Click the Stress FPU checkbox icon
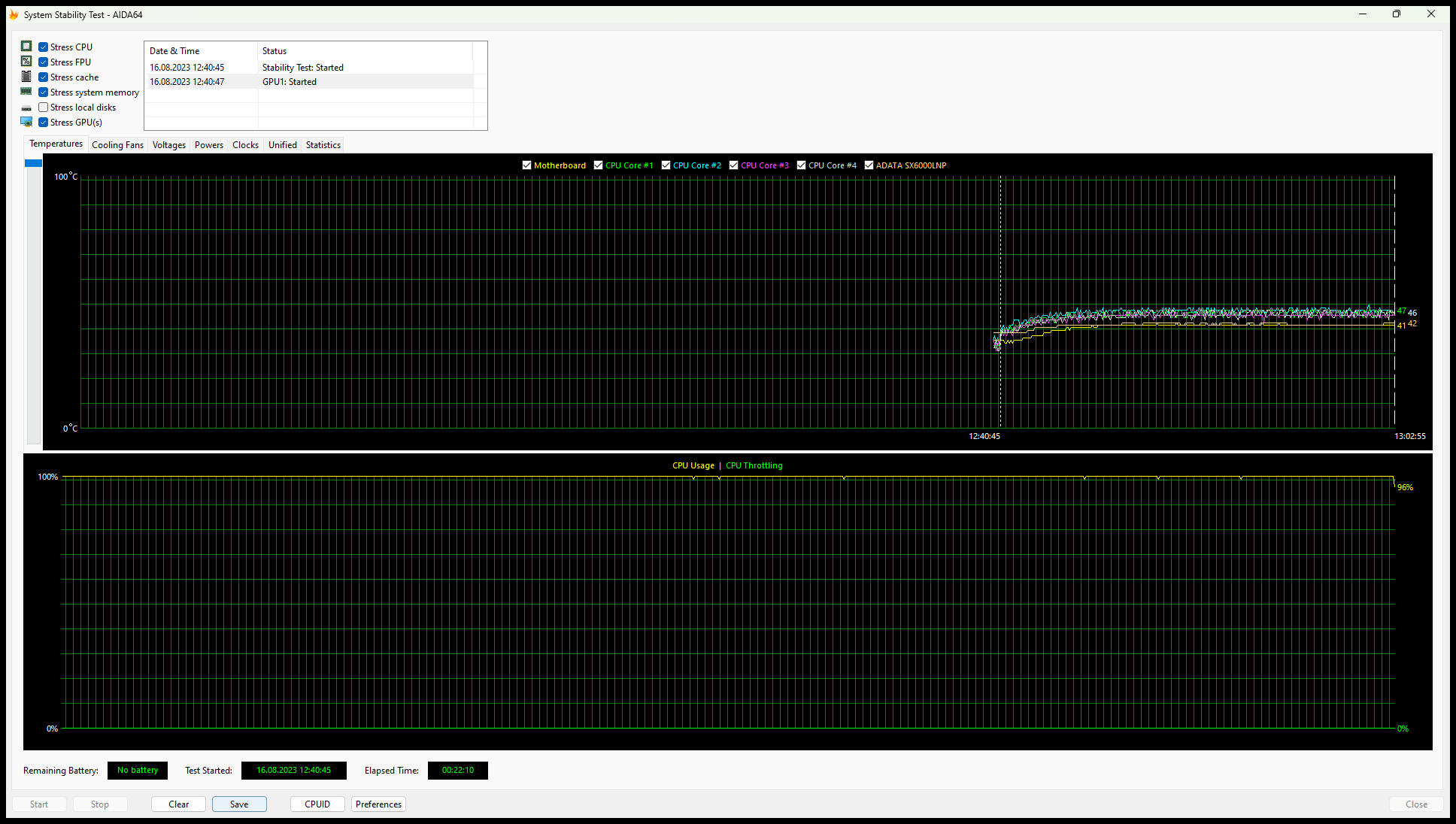 (x=43, y=62)
